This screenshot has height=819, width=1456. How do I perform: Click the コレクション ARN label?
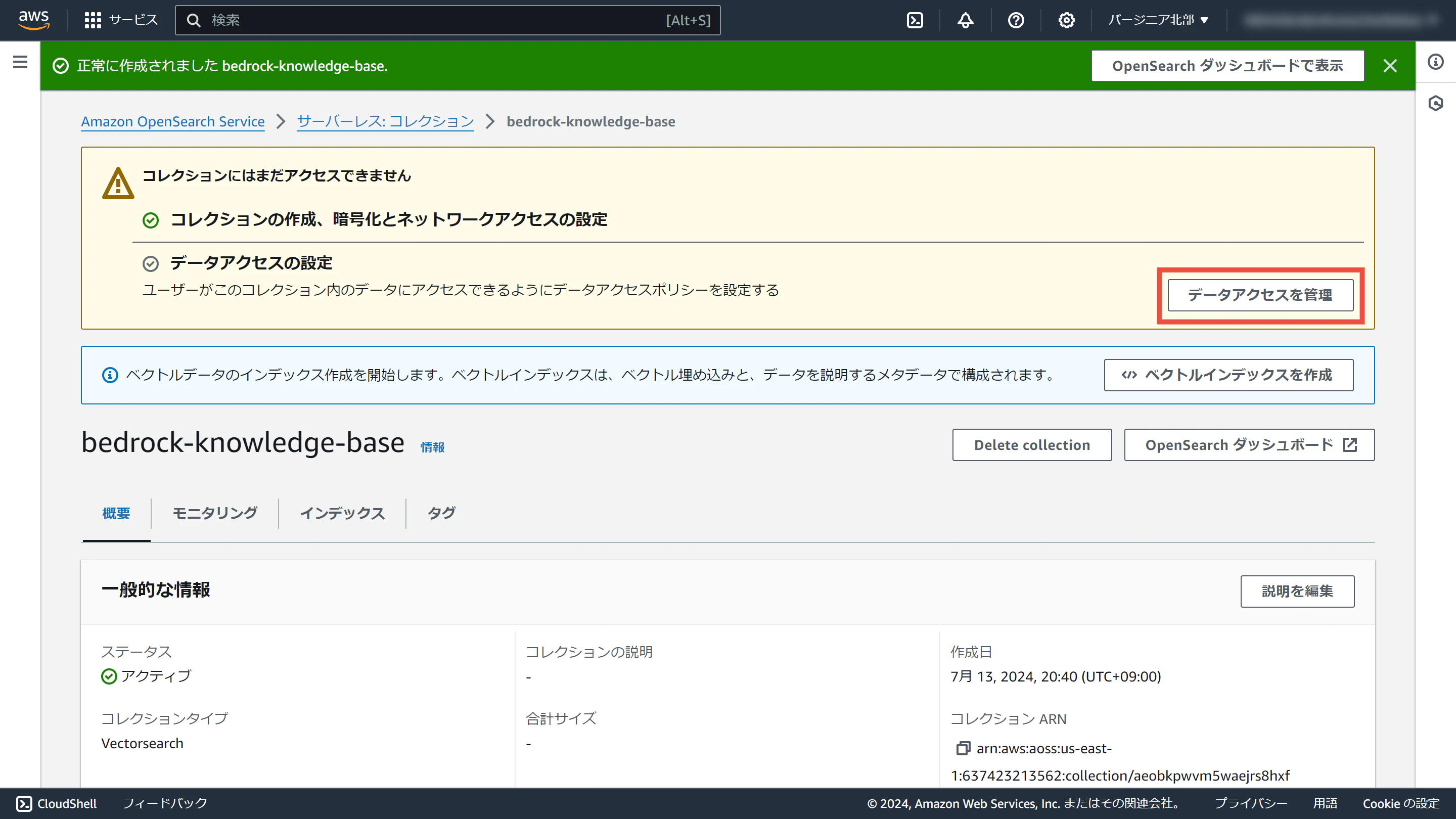coord(1009,719)
